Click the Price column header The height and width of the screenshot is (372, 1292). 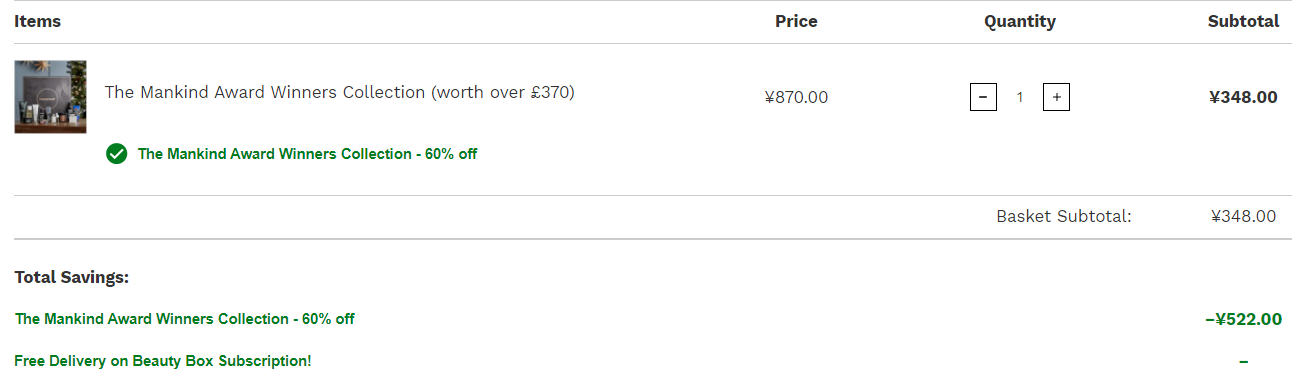(796, 21)
